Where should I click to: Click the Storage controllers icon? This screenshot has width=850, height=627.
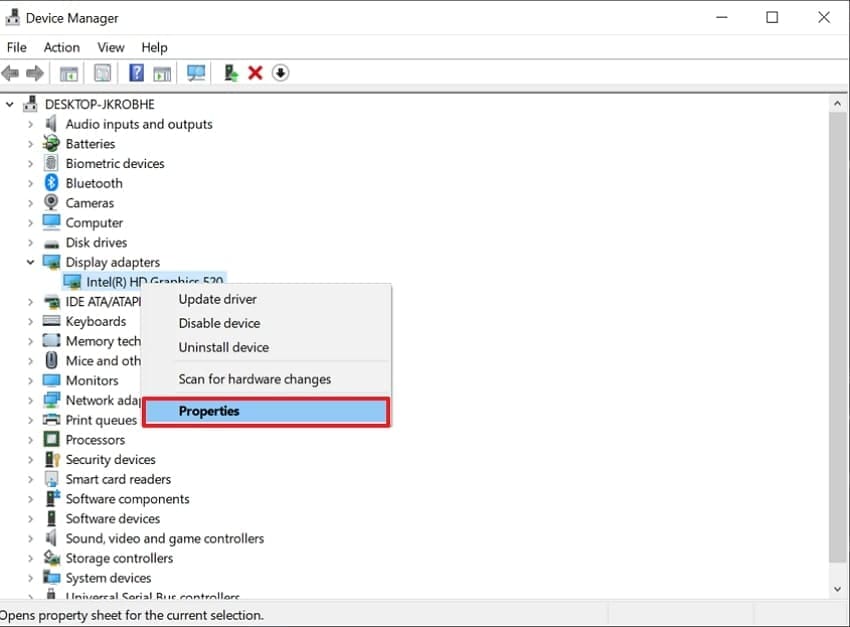coord(51,558)
